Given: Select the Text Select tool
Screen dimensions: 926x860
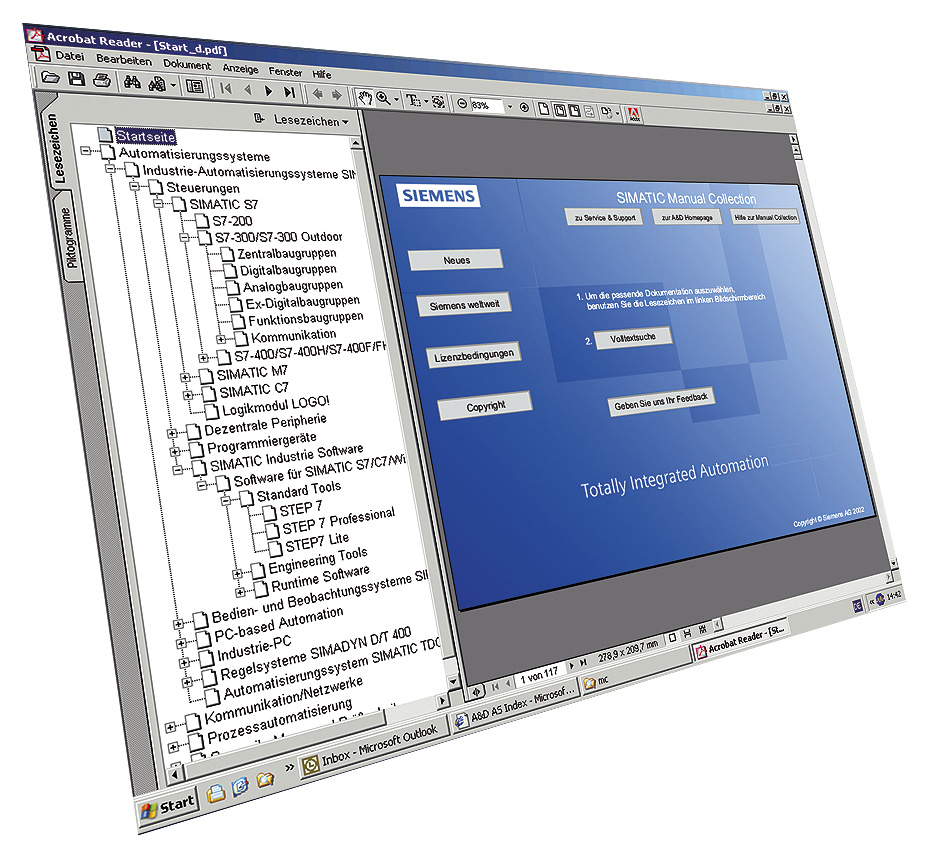Looking at the screenshot, I should tap(412, 100).
